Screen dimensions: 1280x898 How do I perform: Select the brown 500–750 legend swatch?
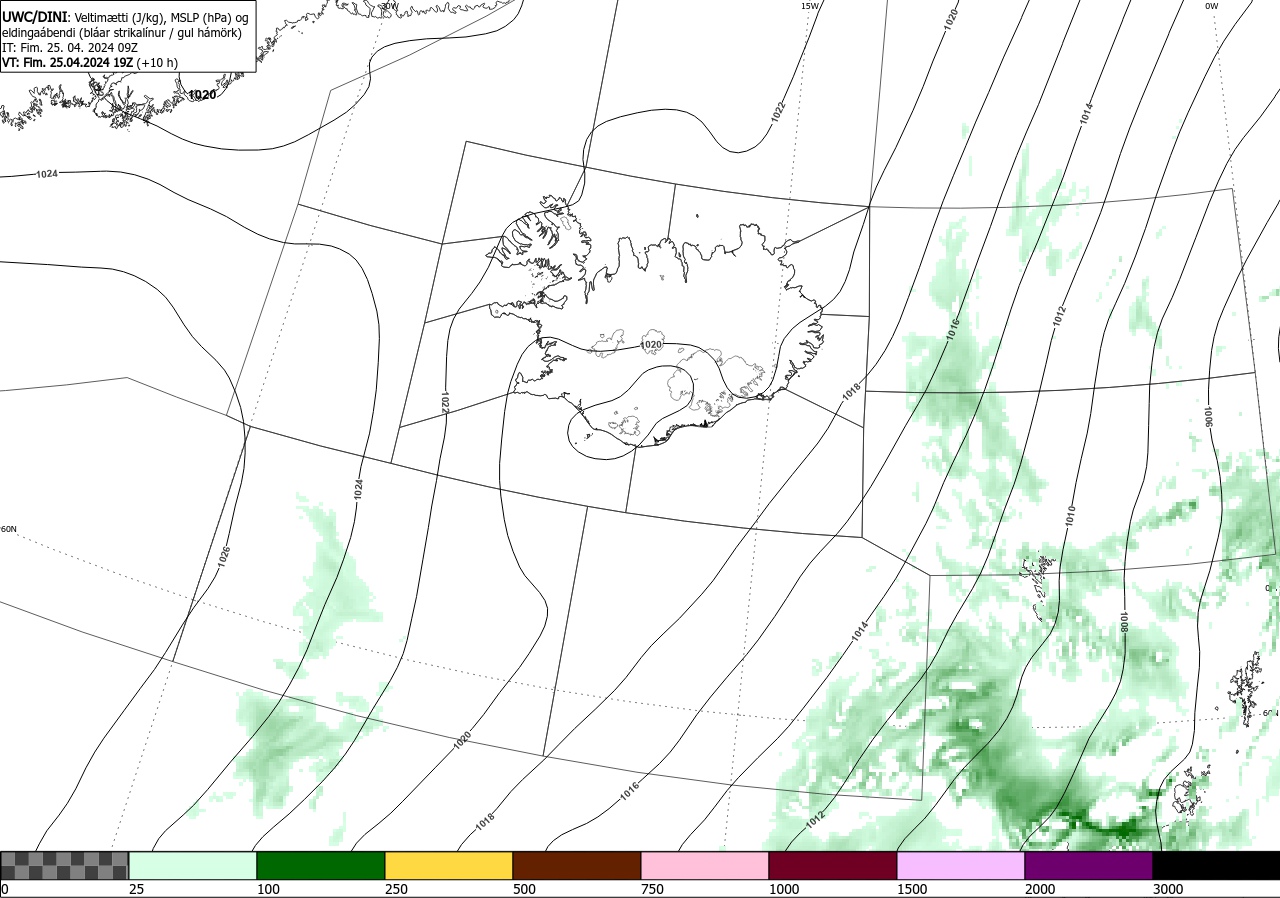tap(577, 865)
